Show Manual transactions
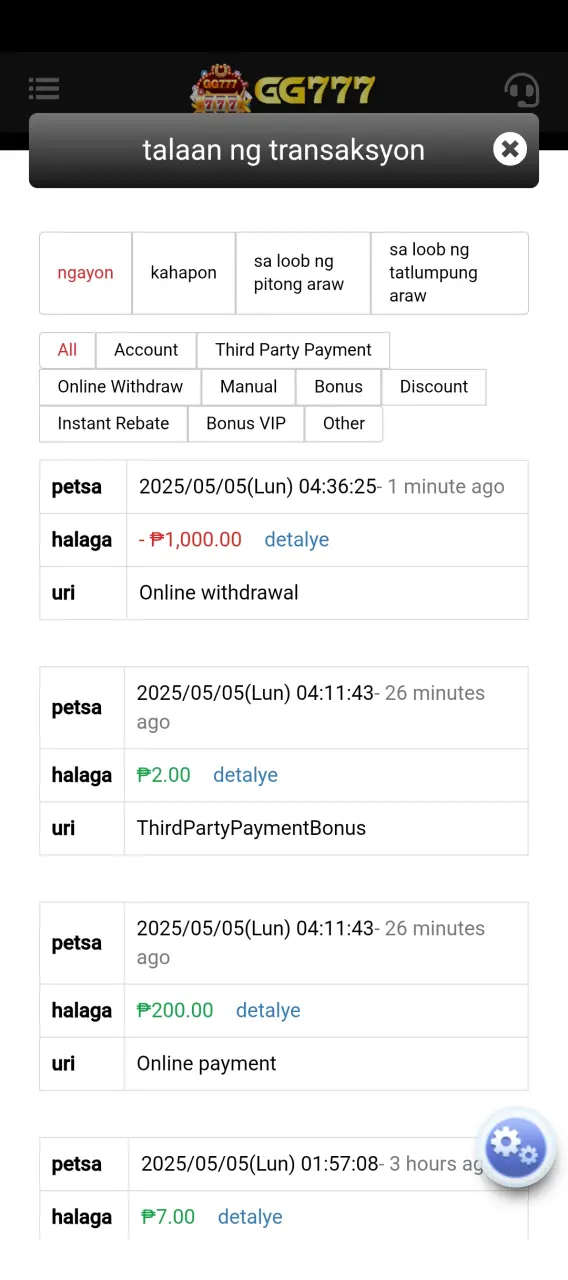This screenshot has width=568, height=1280. click(x=249, y=387)
